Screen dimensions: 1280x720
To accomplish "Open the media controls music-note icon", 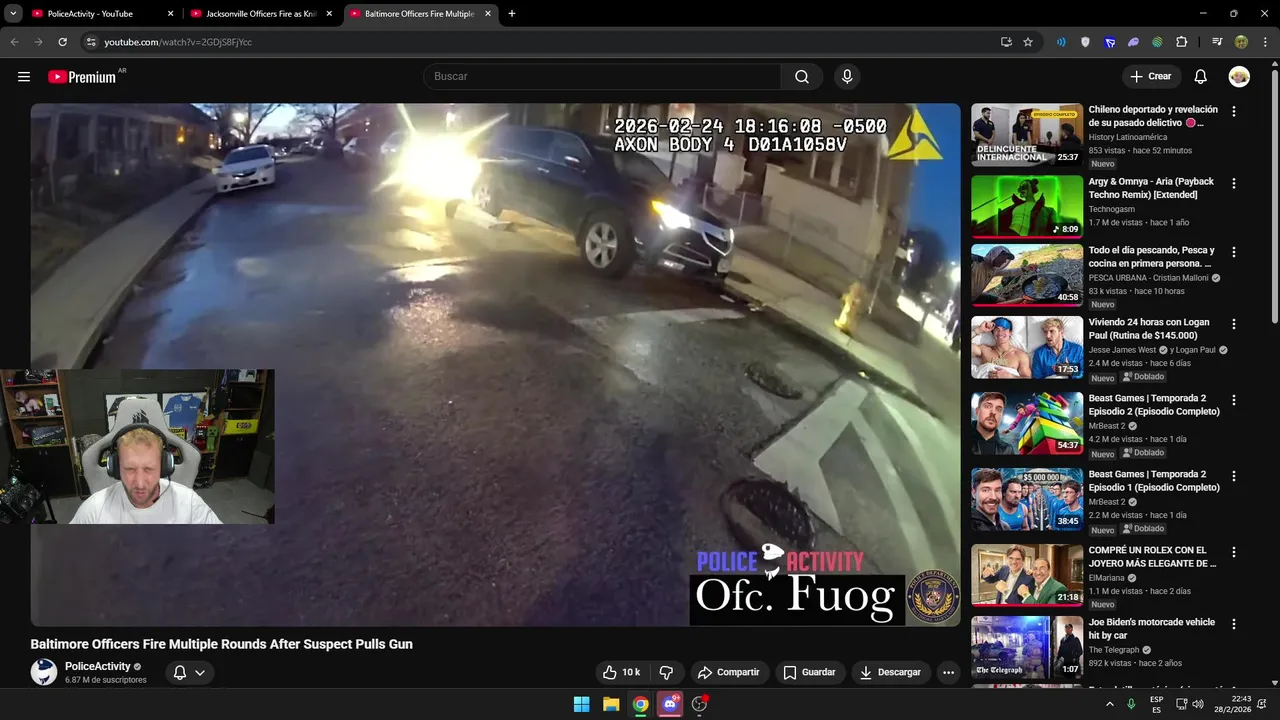I will click(x=1217, y=42).
